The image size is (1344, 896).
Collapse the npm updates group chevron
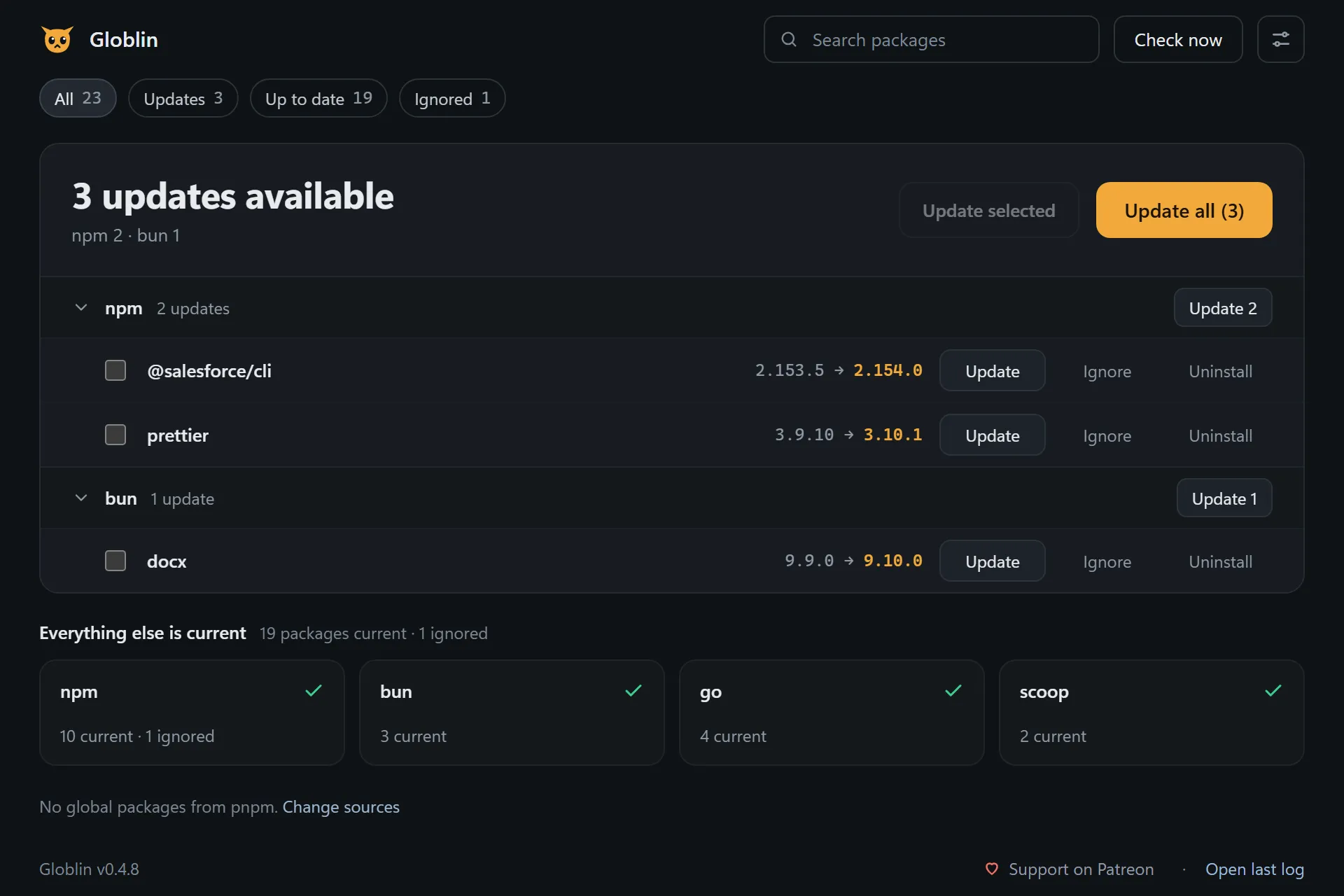coord(81,307)
